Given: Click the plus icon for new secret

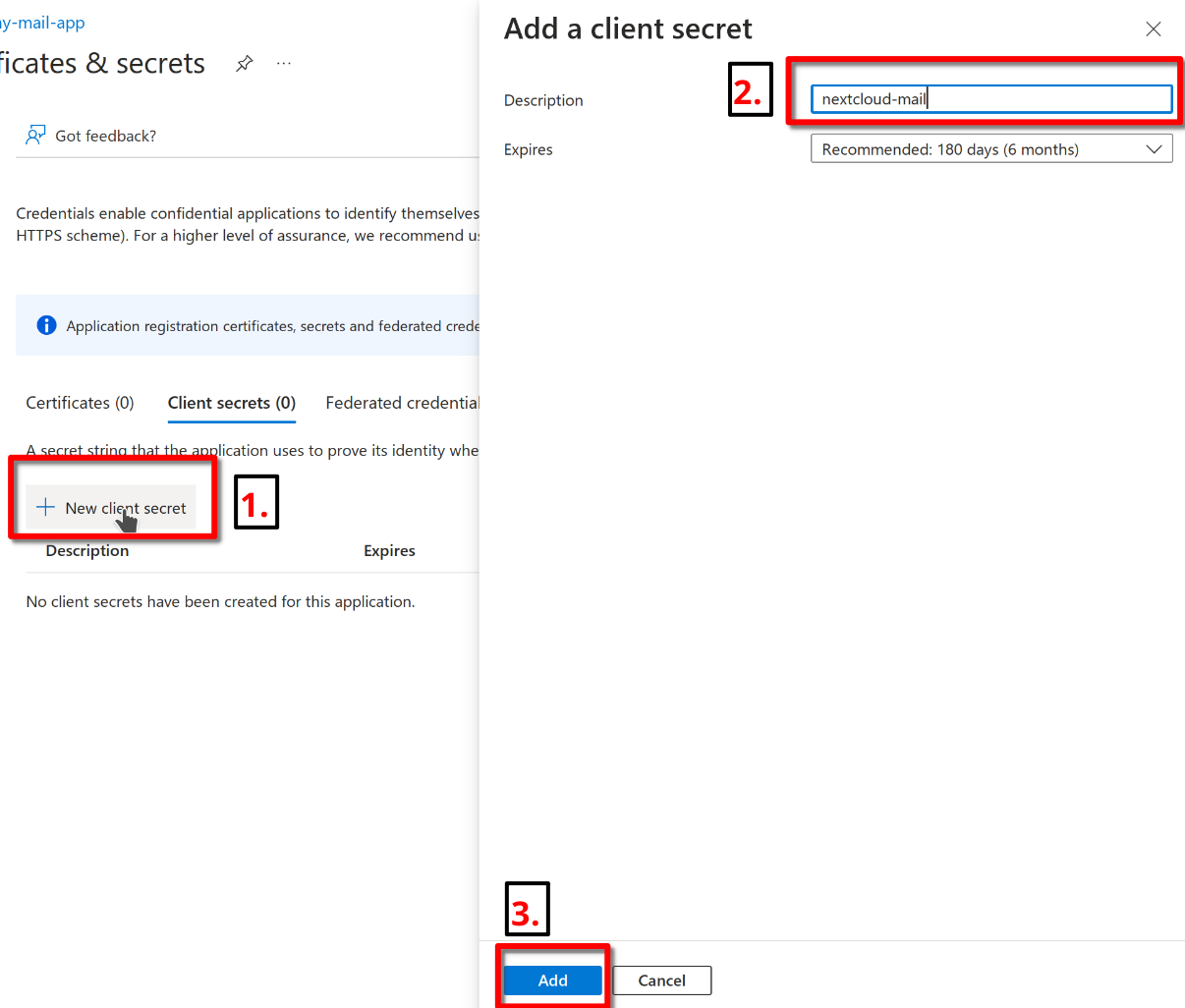Looking at the screenshot, I should [x=45, y=508].
